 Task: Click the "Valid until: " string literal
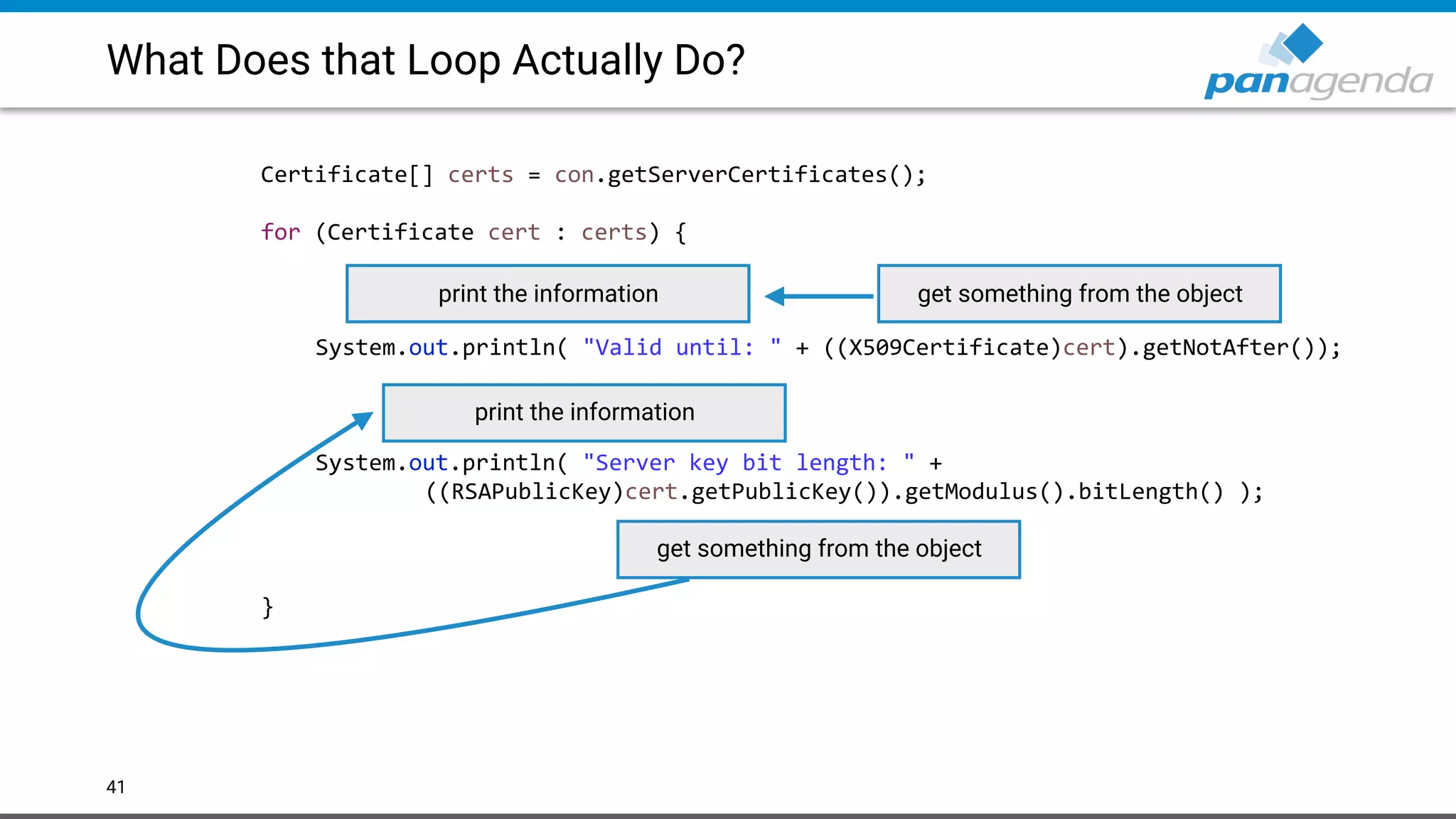click(681, 348)
